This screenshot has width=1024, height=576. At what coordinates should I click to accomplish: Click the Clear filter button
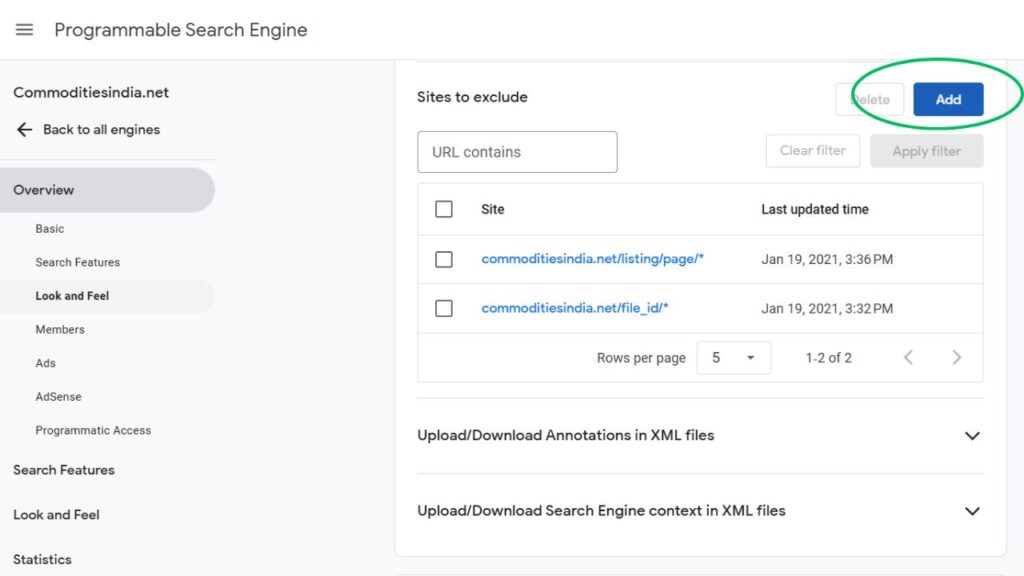click(x=812, y=151)
